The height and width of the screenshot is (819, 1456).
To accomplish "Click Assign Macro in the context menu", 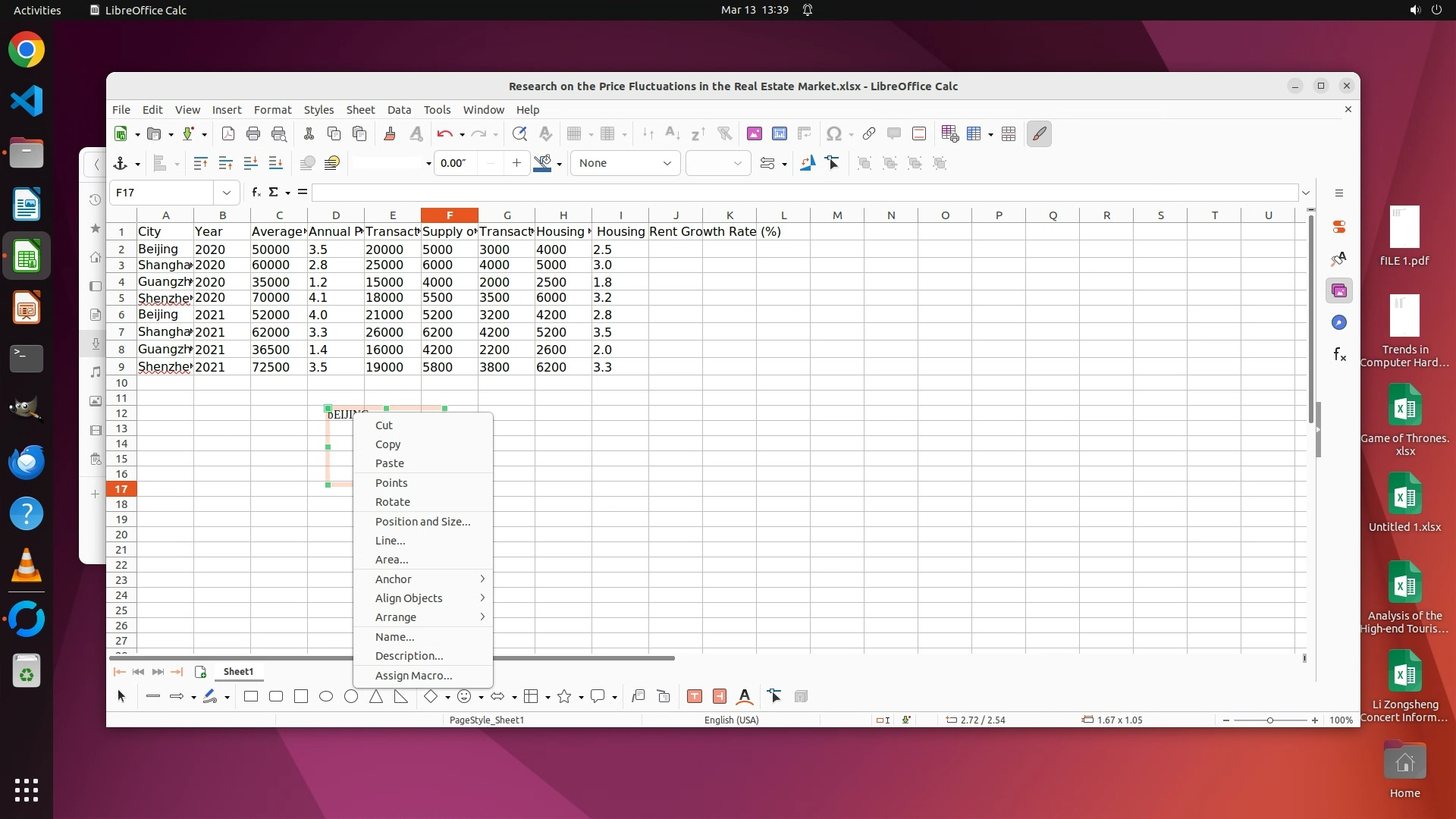I will click(x=413, y=676).
